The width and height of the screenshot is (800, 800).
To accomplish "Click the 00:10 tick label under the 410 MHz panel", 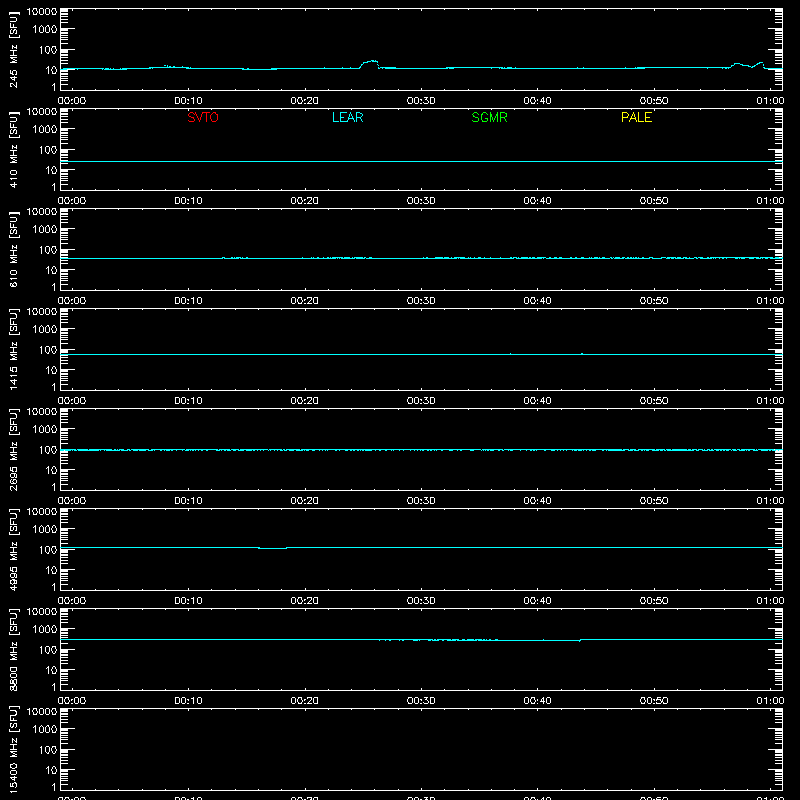I will click(188, 201).
